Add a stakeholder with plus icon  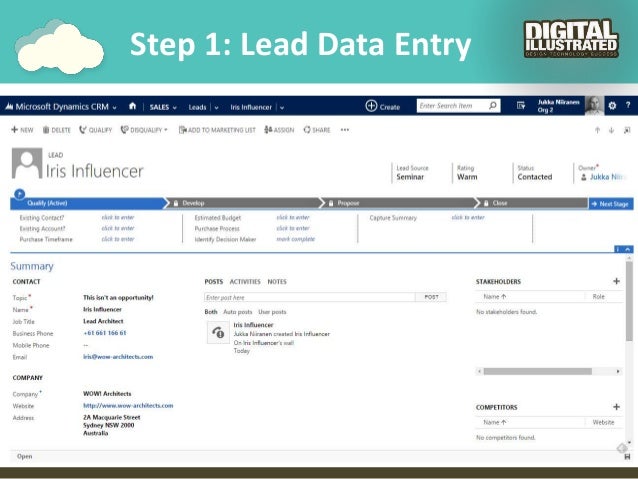coord(616,281)
